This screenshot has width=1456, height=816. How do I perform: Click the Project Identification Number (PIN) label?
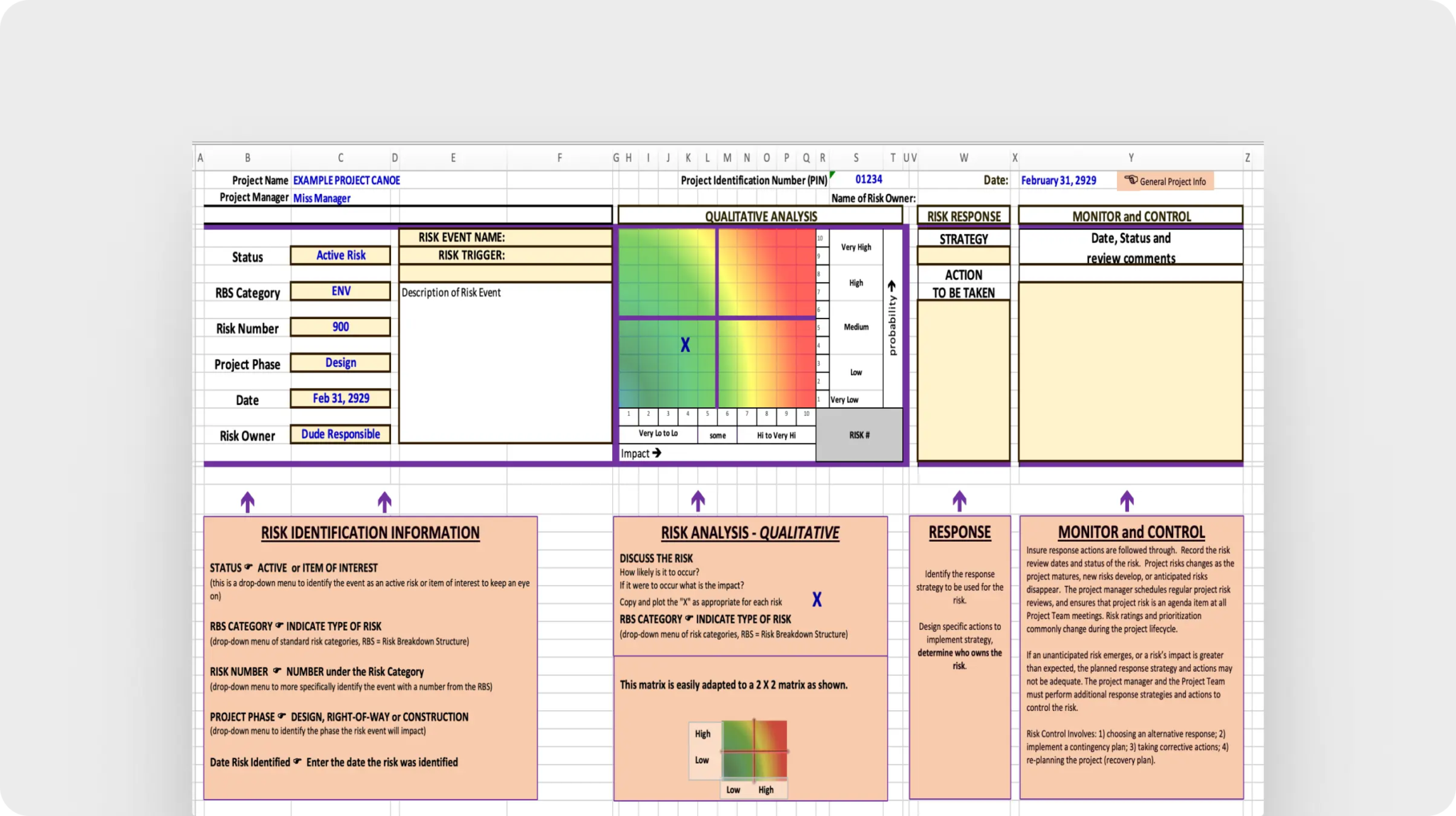(x=754, y=181)
